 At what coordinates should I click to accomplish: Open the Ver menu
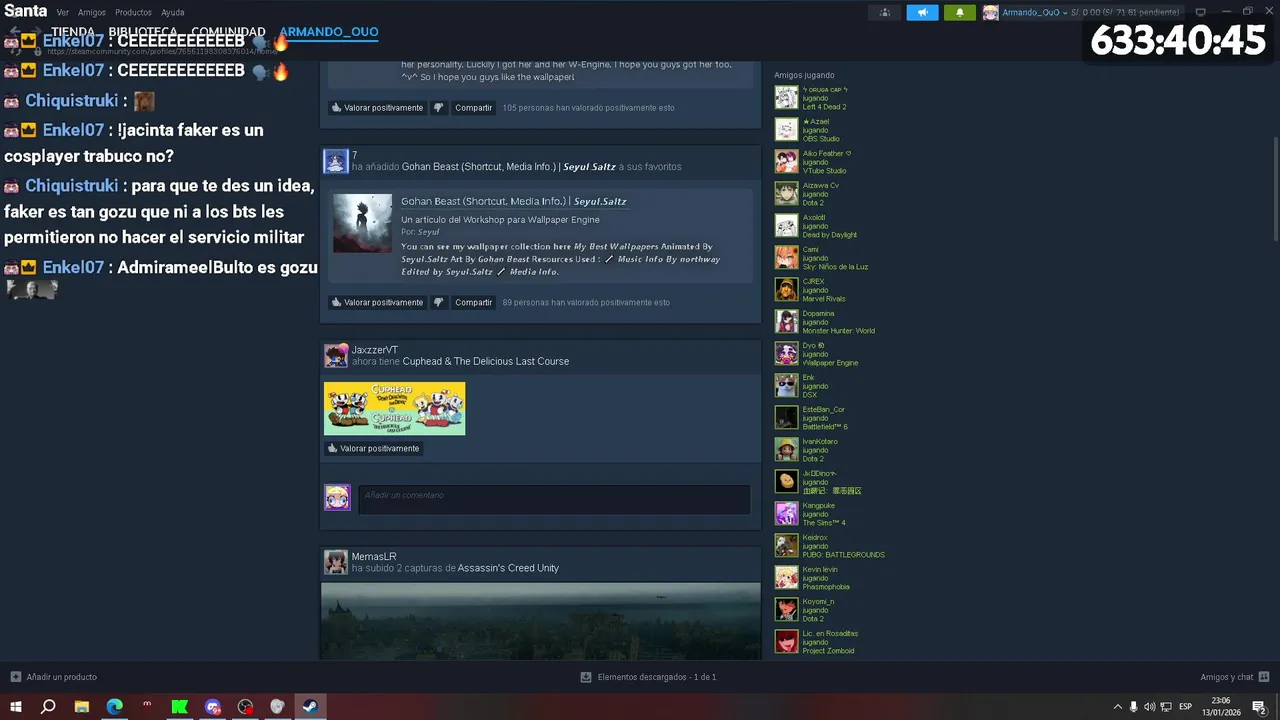(x=63, y=13)
